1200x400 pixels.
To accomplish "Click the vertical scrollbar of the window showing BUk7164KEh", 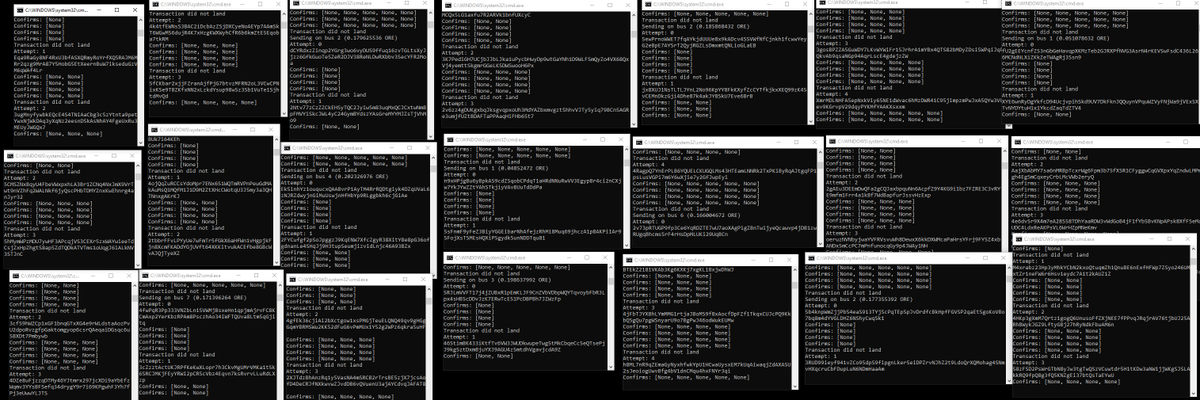I will [x=276, y=200].
